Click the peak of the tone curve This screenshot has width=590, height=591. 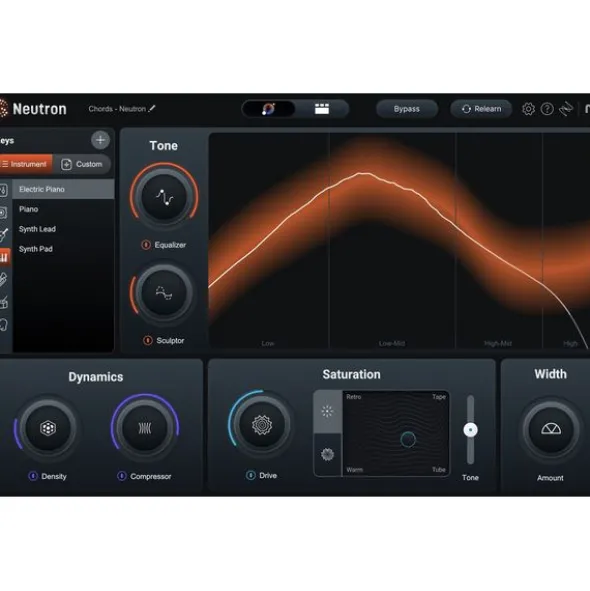click(364, 173)
